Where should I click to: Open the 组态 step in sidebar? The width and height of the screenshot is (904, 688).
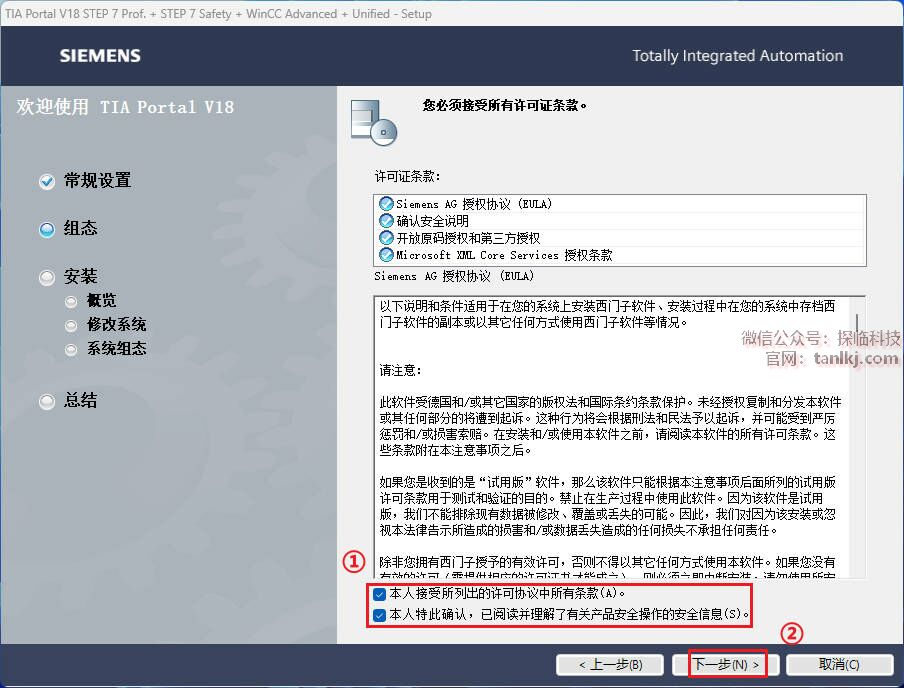coord(81,228)
